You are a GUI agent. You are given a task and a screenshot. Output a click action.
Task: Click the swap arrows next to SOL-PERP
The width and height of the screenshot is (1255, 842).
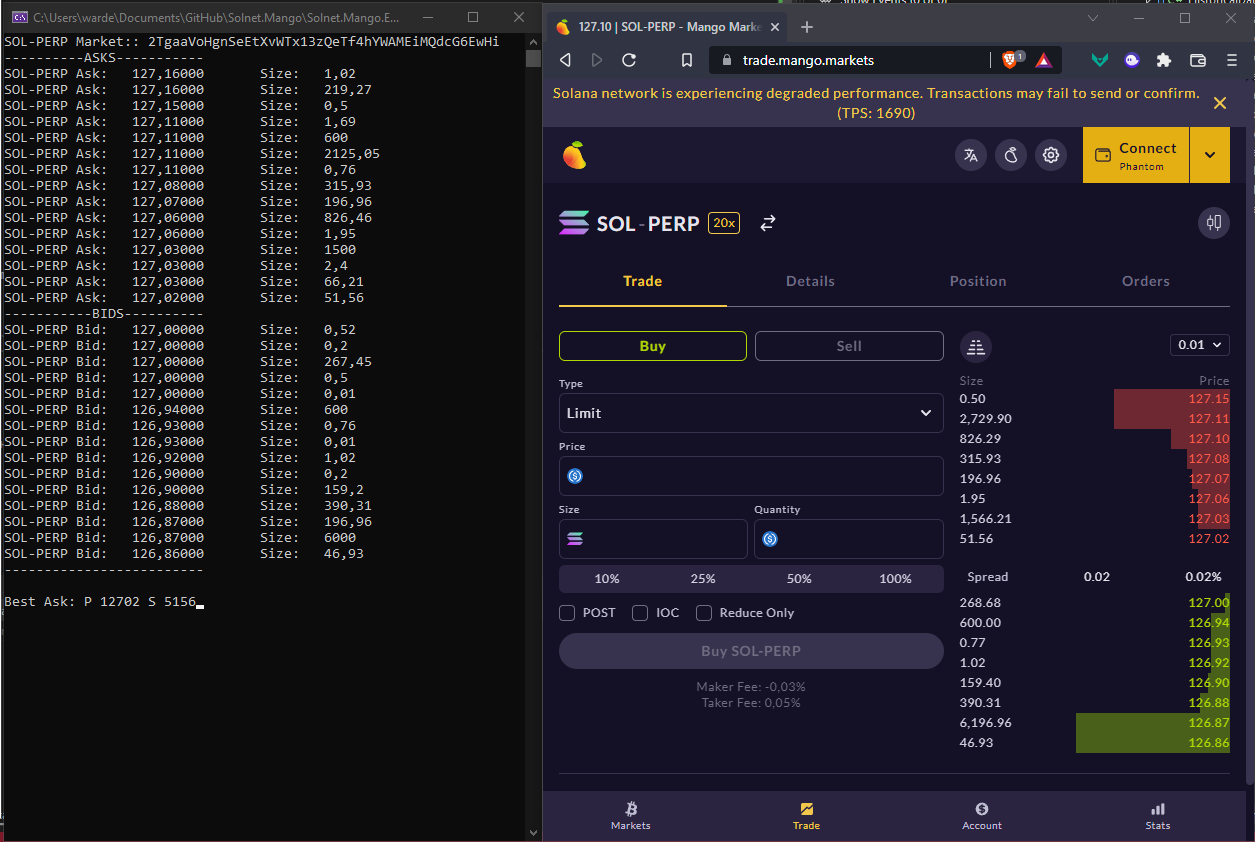click(767, 223)
